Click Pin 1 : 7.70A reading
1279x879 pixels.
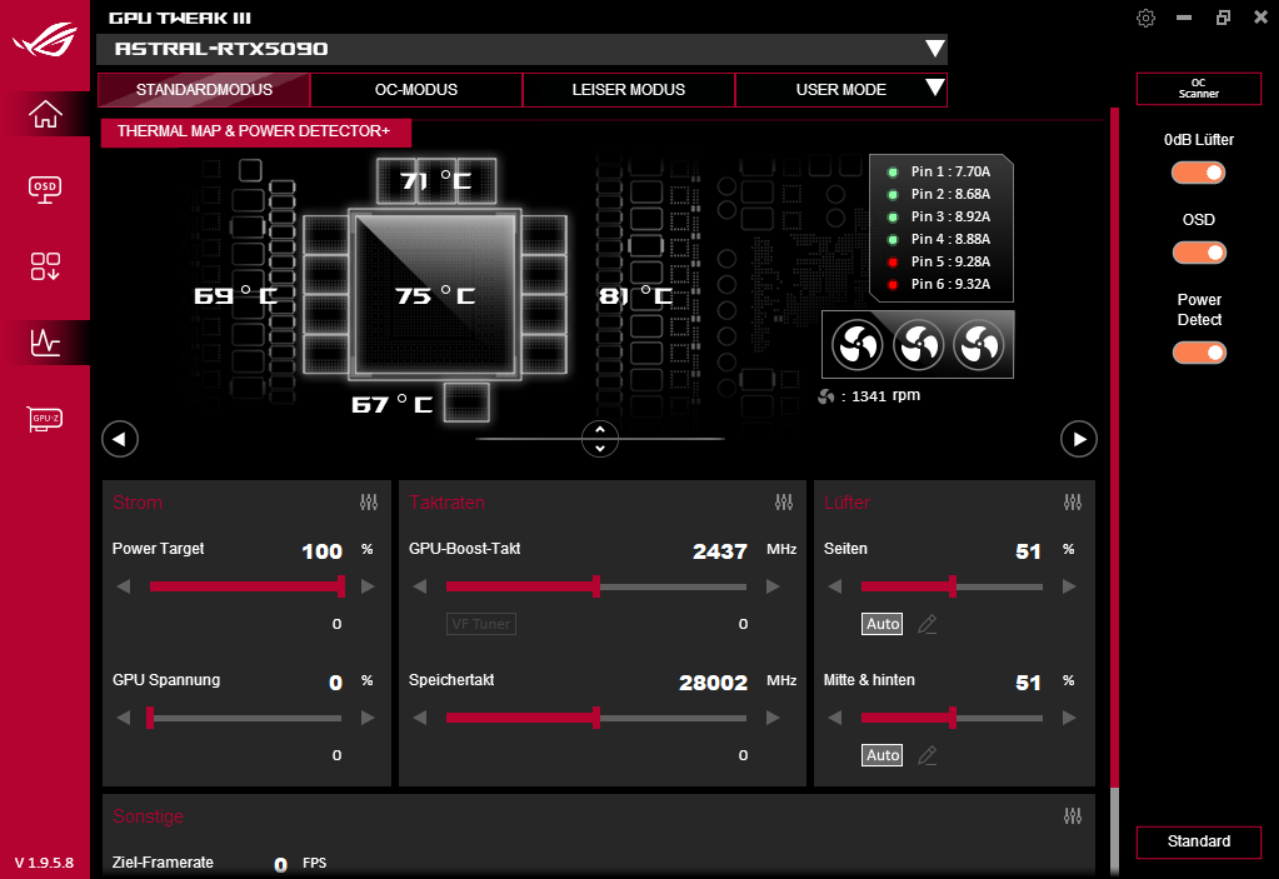(x=950, y=172)
